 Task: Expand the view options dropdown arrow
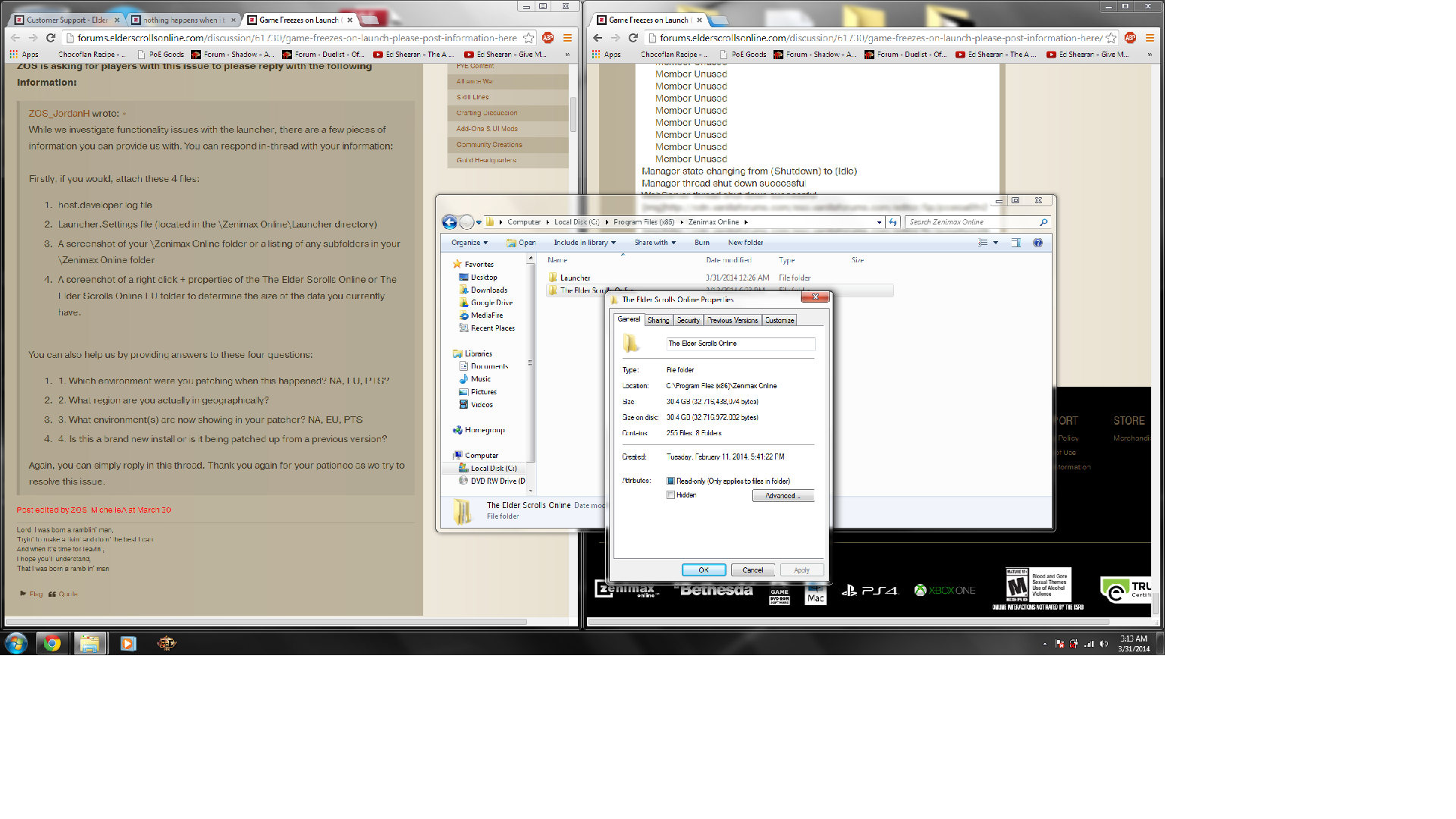coord(996,243)
